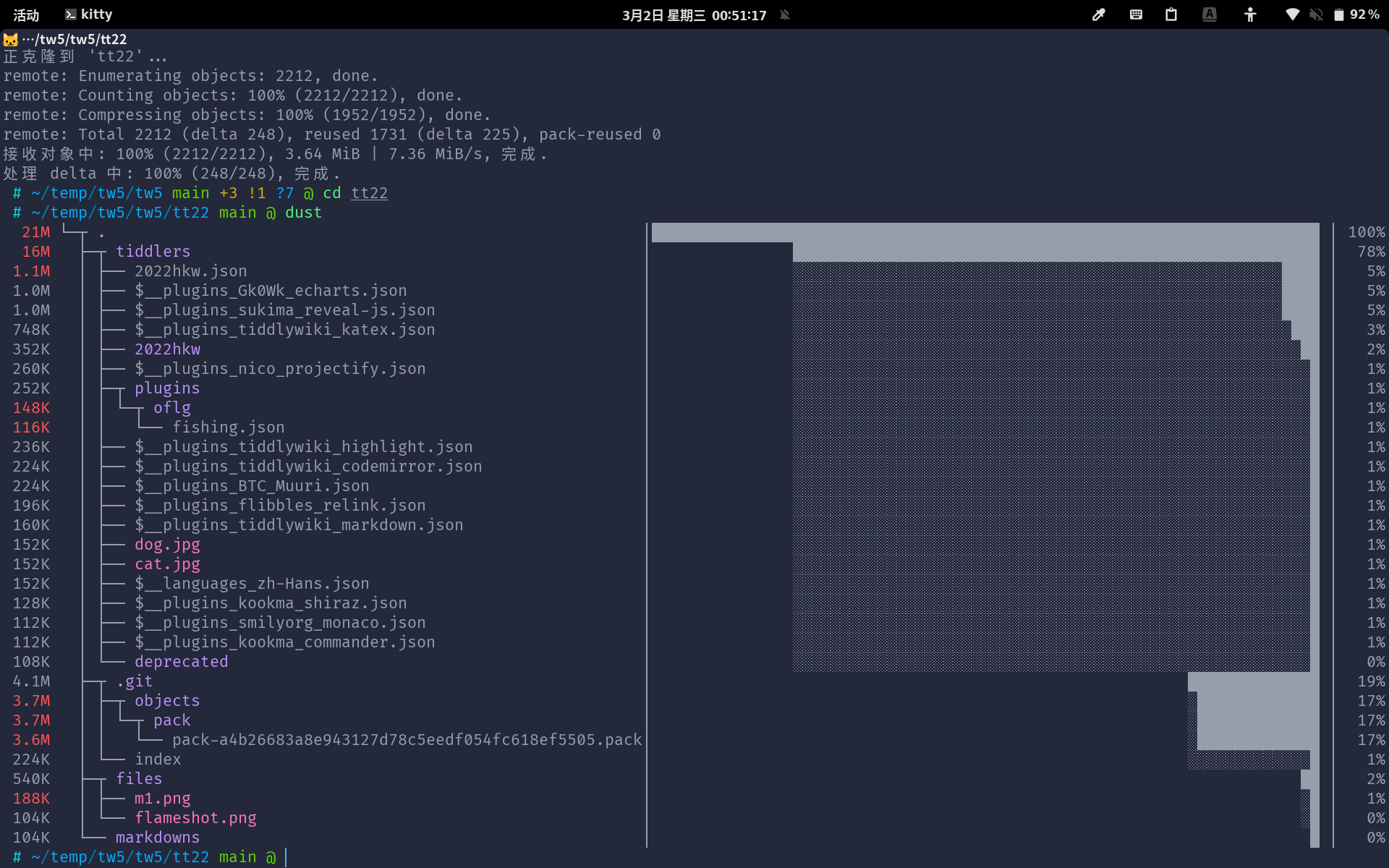Image resolution: width=1389 pixels, height=868 pixels.
Task: Click the dog.jpg file entry
Action: 167,545
